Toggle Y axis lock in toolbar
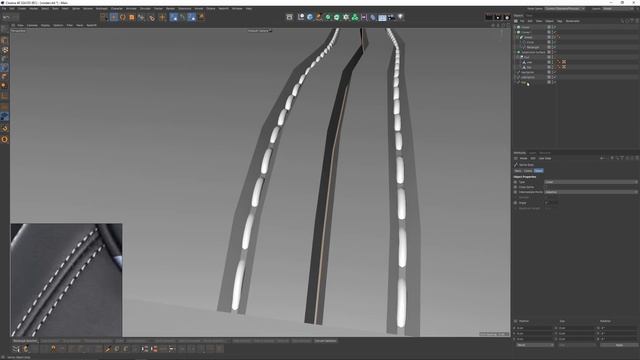The width and height of the screenshot is (640, 360). click(182, 17)
